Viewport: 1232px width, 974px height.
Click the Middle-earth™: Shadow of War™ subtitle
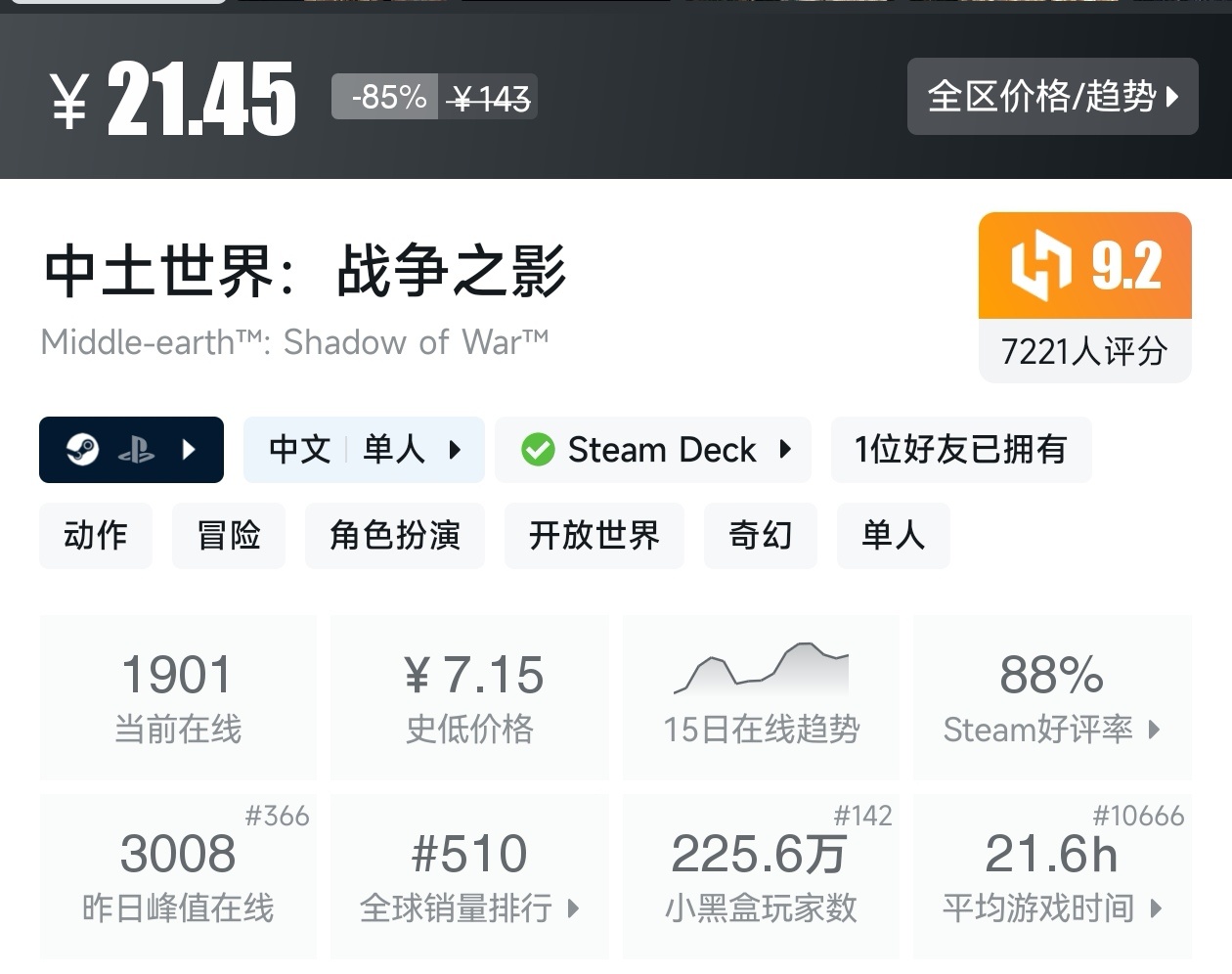pos(294,341)
